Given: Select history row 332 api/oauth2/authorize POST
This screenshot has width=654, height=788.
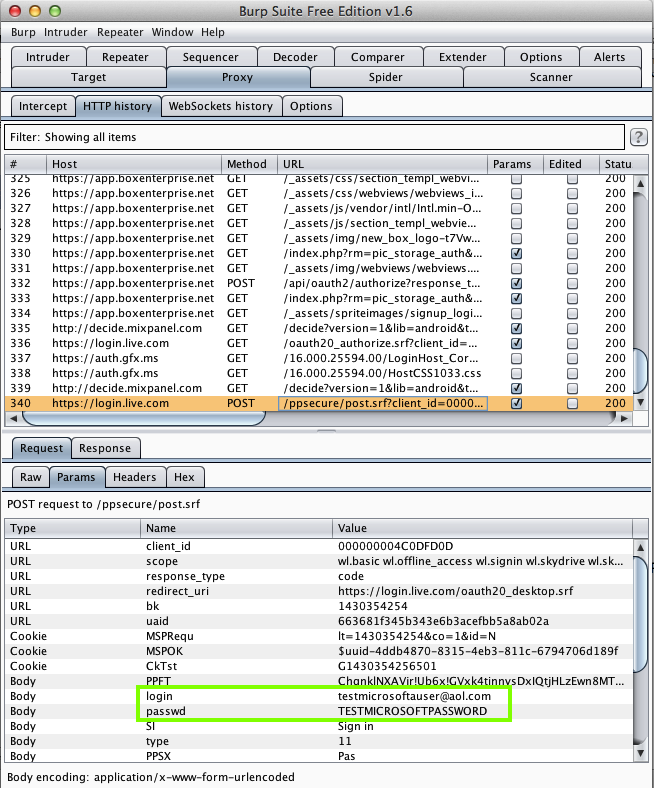Looking at the screenshot, I should click(x=319, y=283).
